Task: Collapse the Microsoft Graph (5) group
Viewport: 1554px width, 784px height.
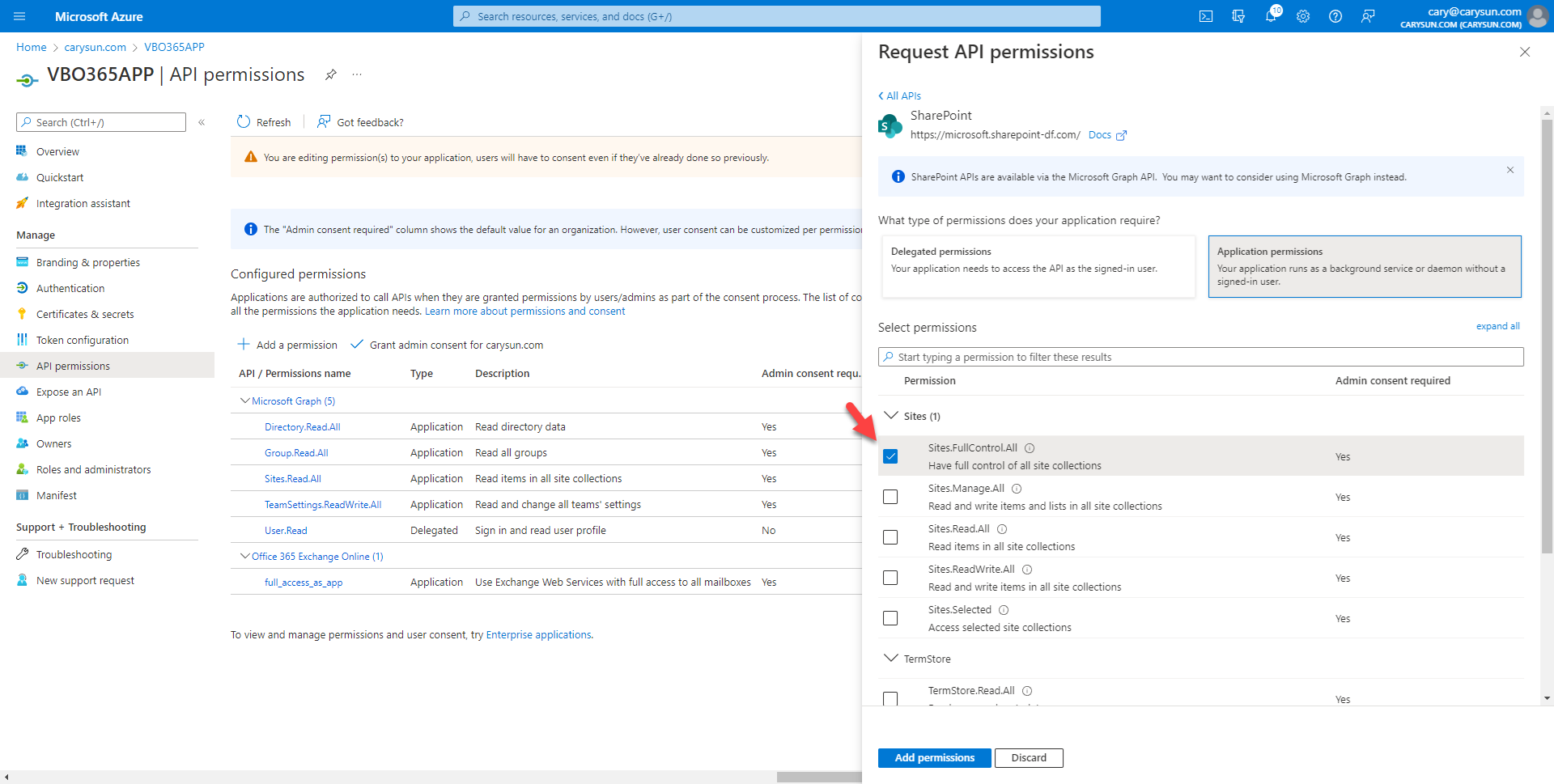Action: (x=244, y=401)
